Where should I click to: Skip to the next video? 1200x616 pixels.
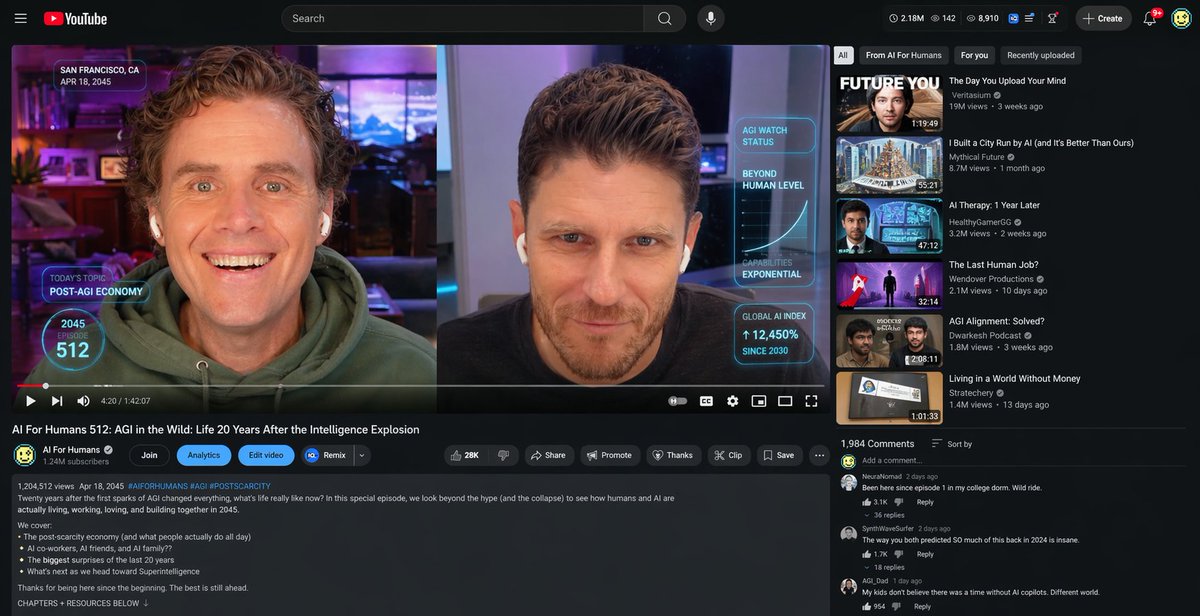pyautogui.click(x=57, y=401)
